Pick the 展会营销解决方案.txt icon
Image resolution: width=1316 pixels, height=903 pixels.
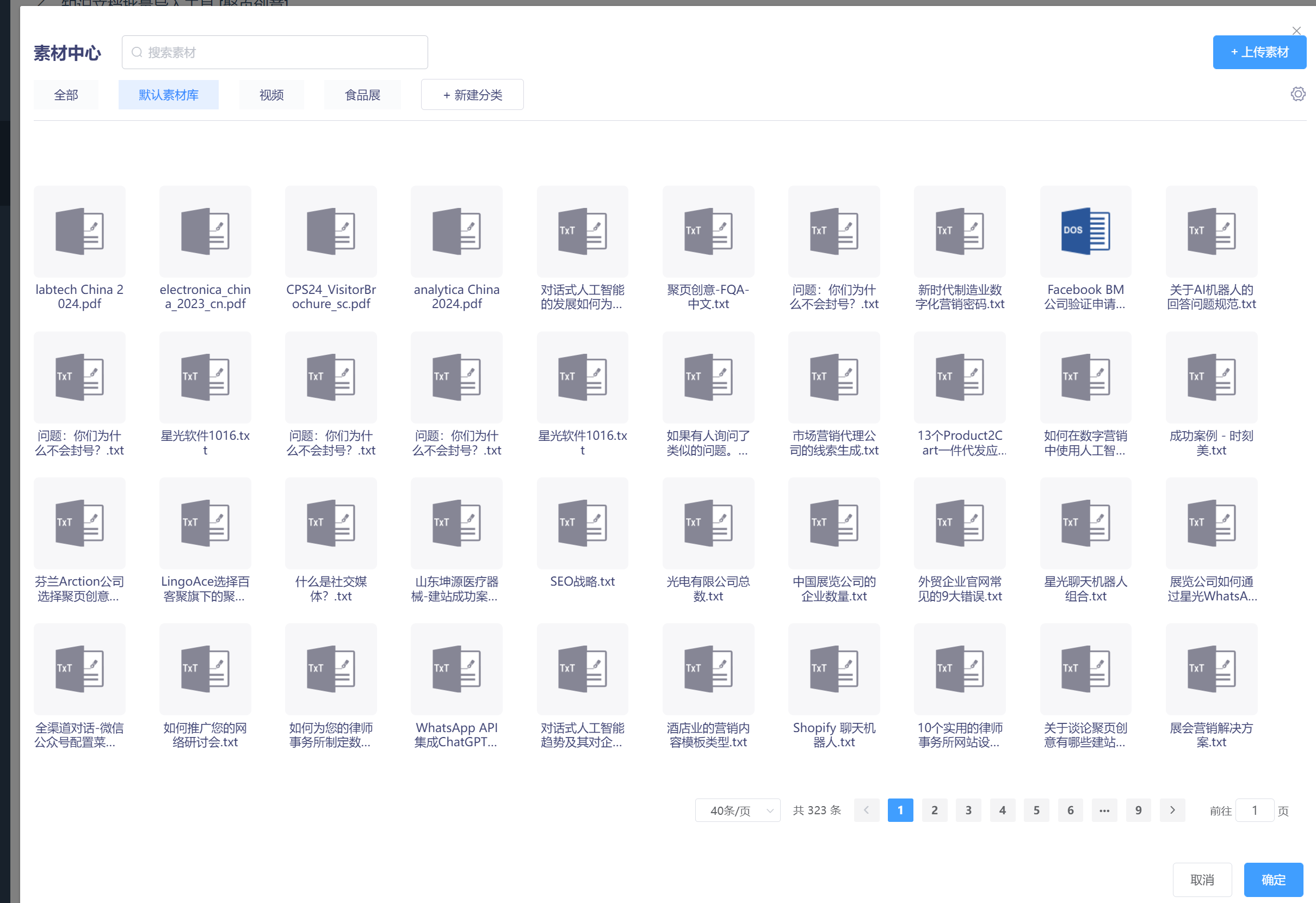tap(1211, 669)
